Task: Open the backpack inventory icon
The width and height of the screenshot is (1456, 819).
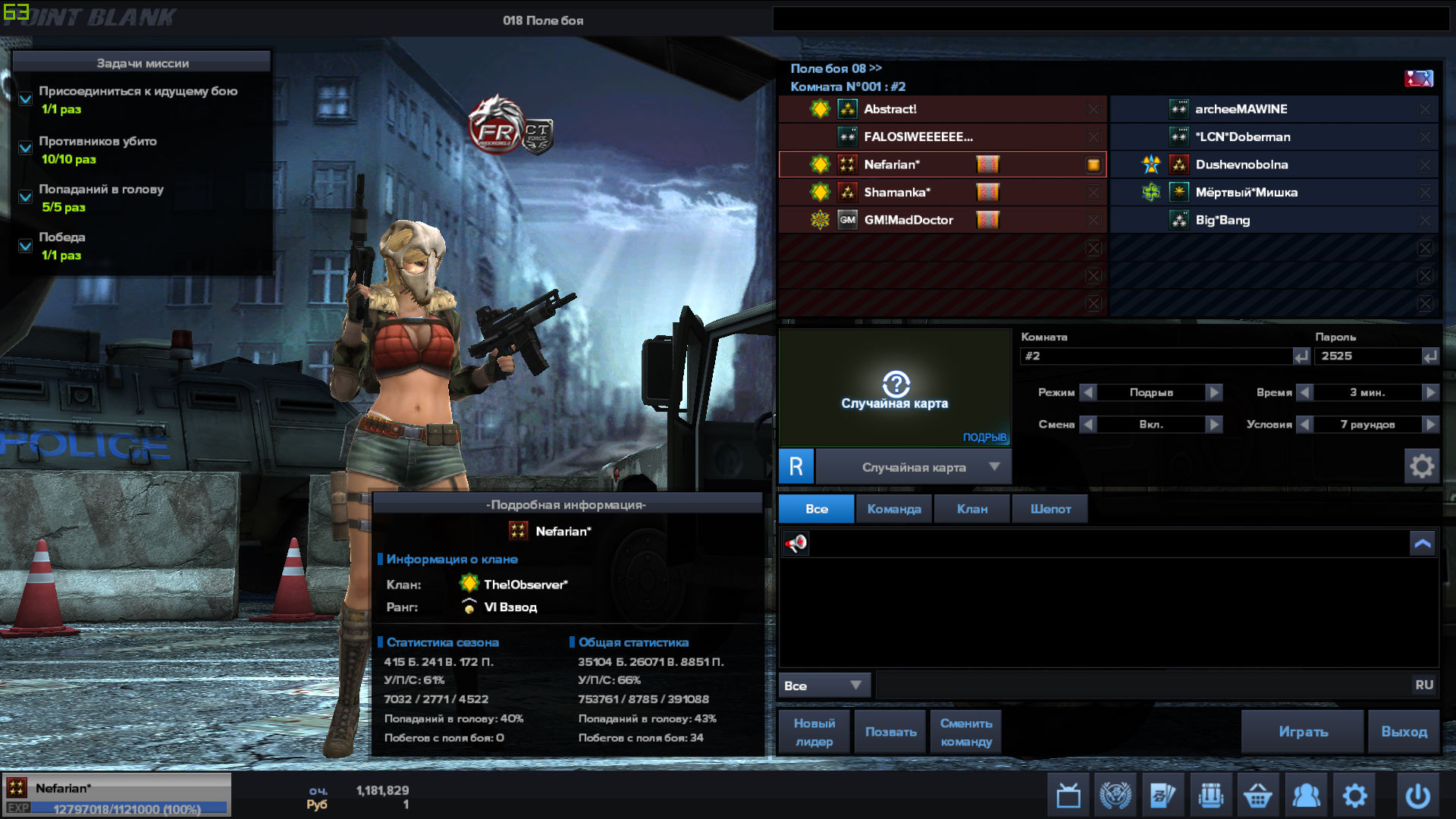Action: pyautogui.click(x=1210, y=795)
